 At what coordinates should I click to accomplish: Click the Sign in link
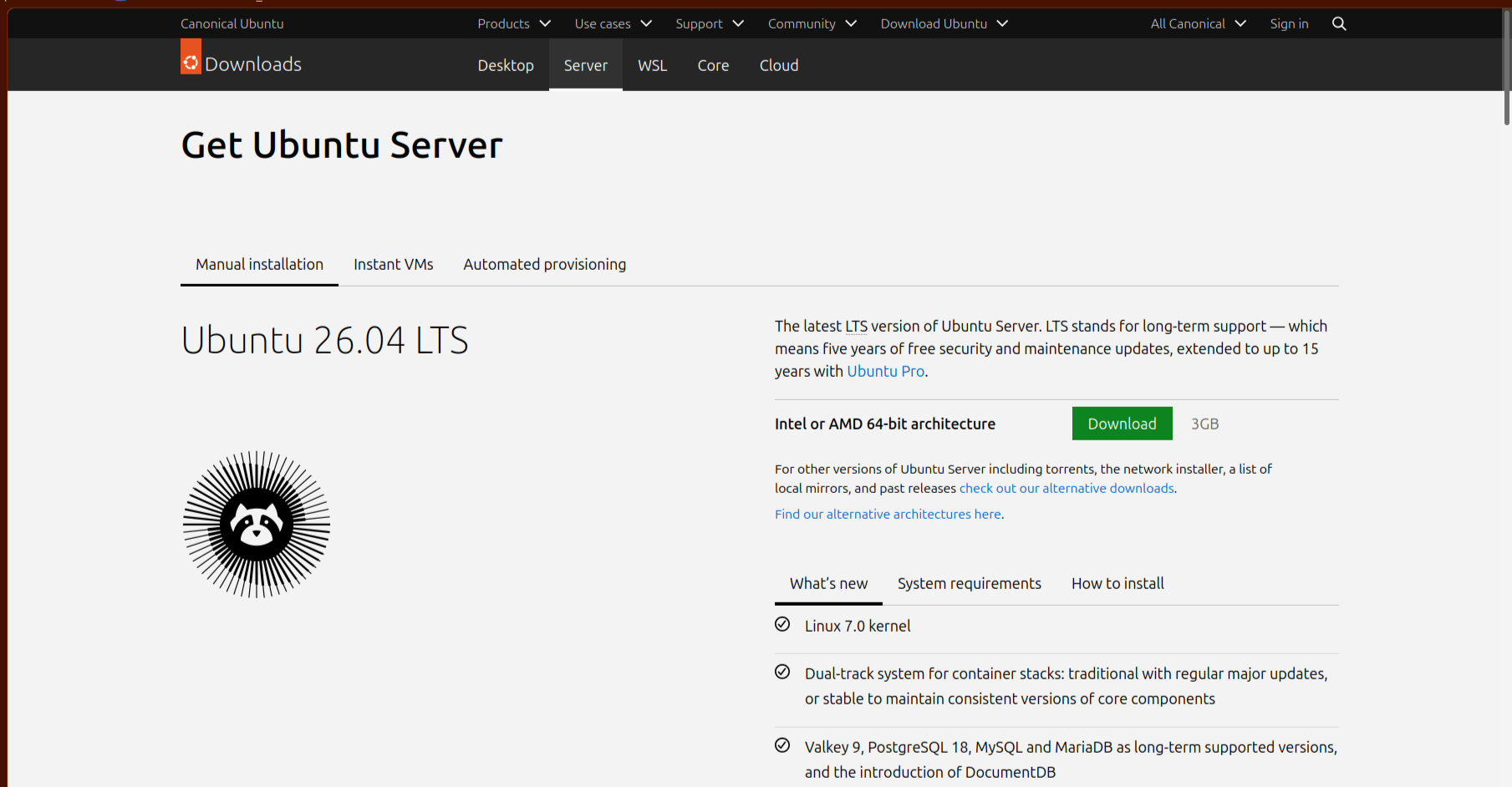coord(1289,23)
